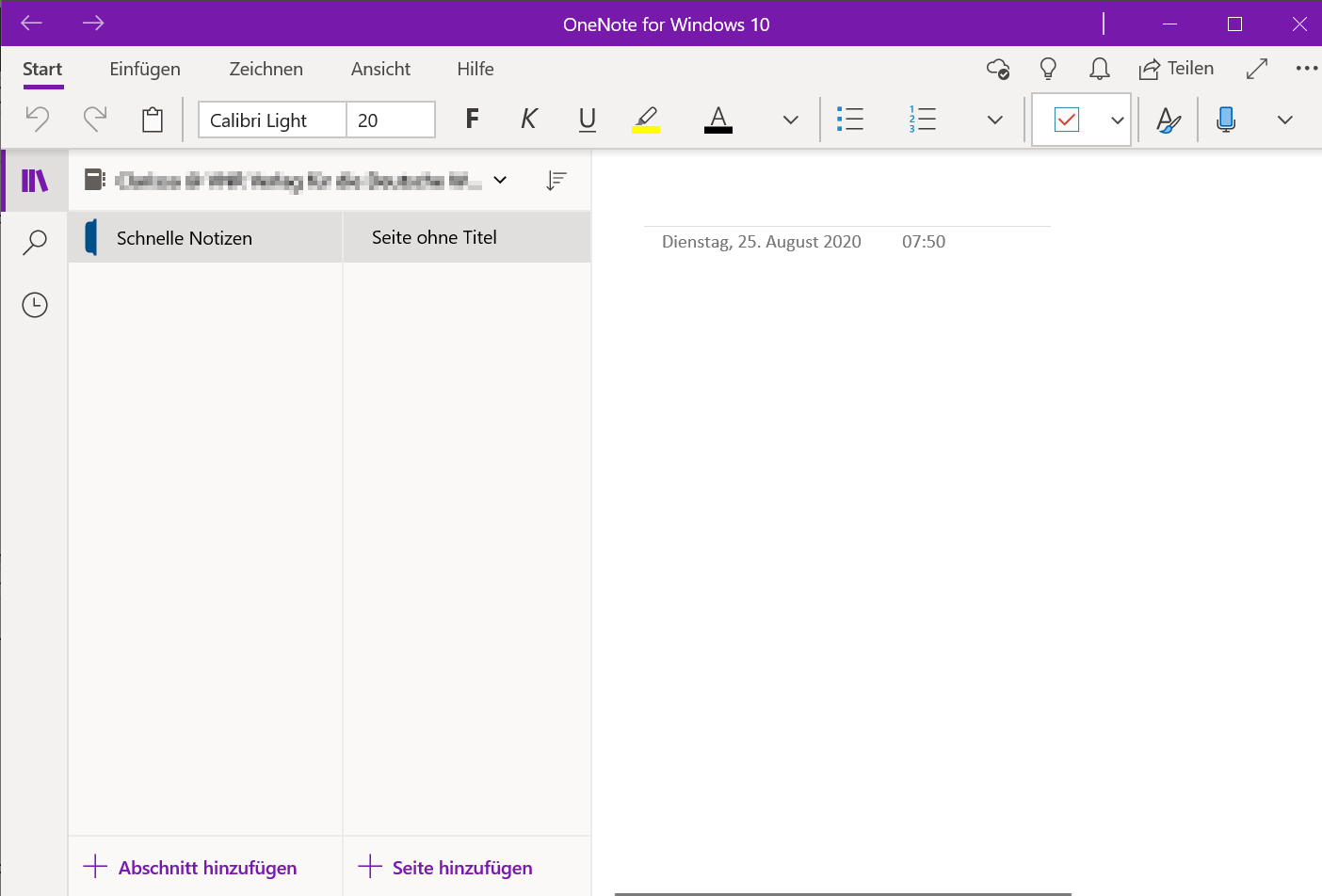The height and width of the screenshot is (896, 1322).
Task: Expand paragraph formatting options chevron
Action: tap(995, 120)
